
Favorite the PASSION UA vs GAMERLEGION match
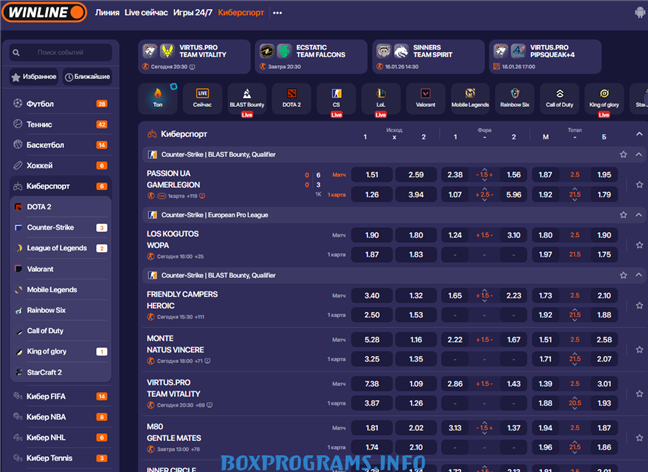tap(638, 184)
